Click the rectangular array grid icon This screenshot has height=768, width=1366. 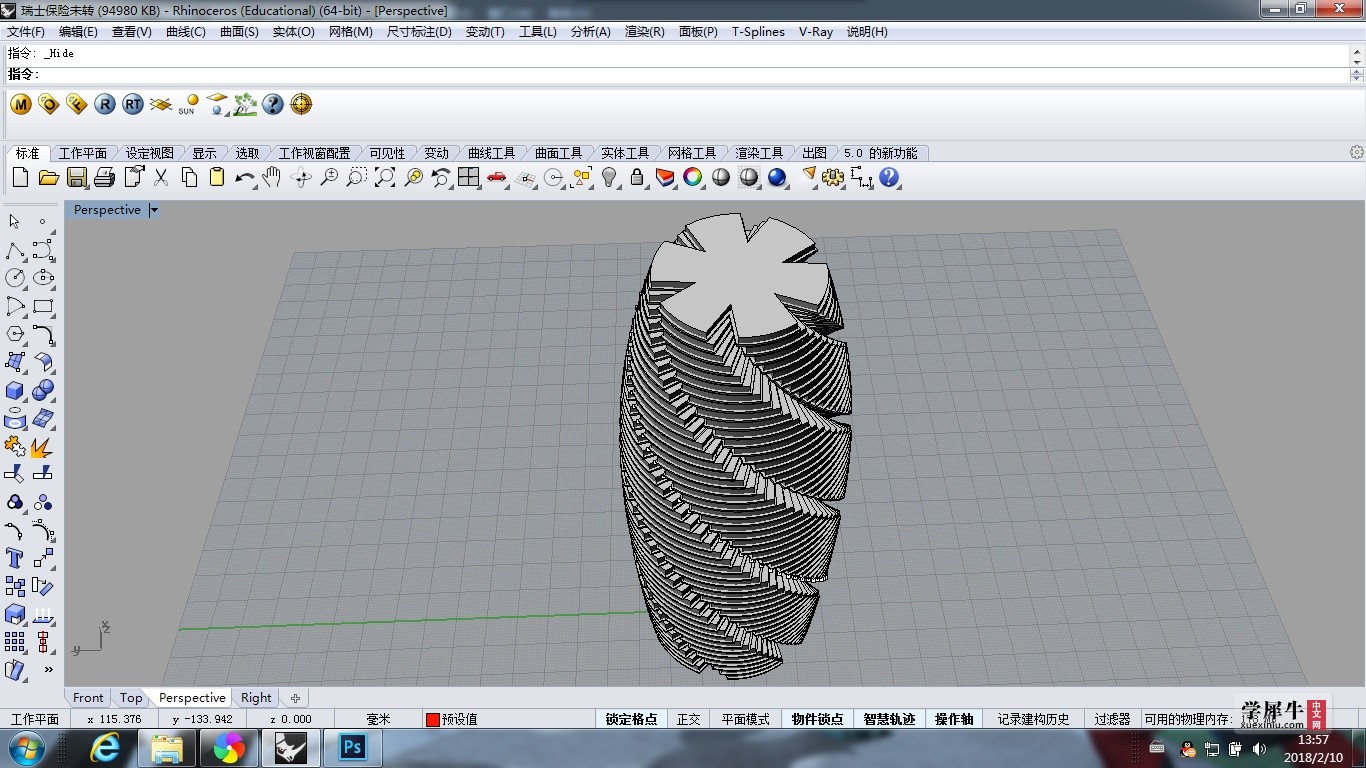[15, 642]
